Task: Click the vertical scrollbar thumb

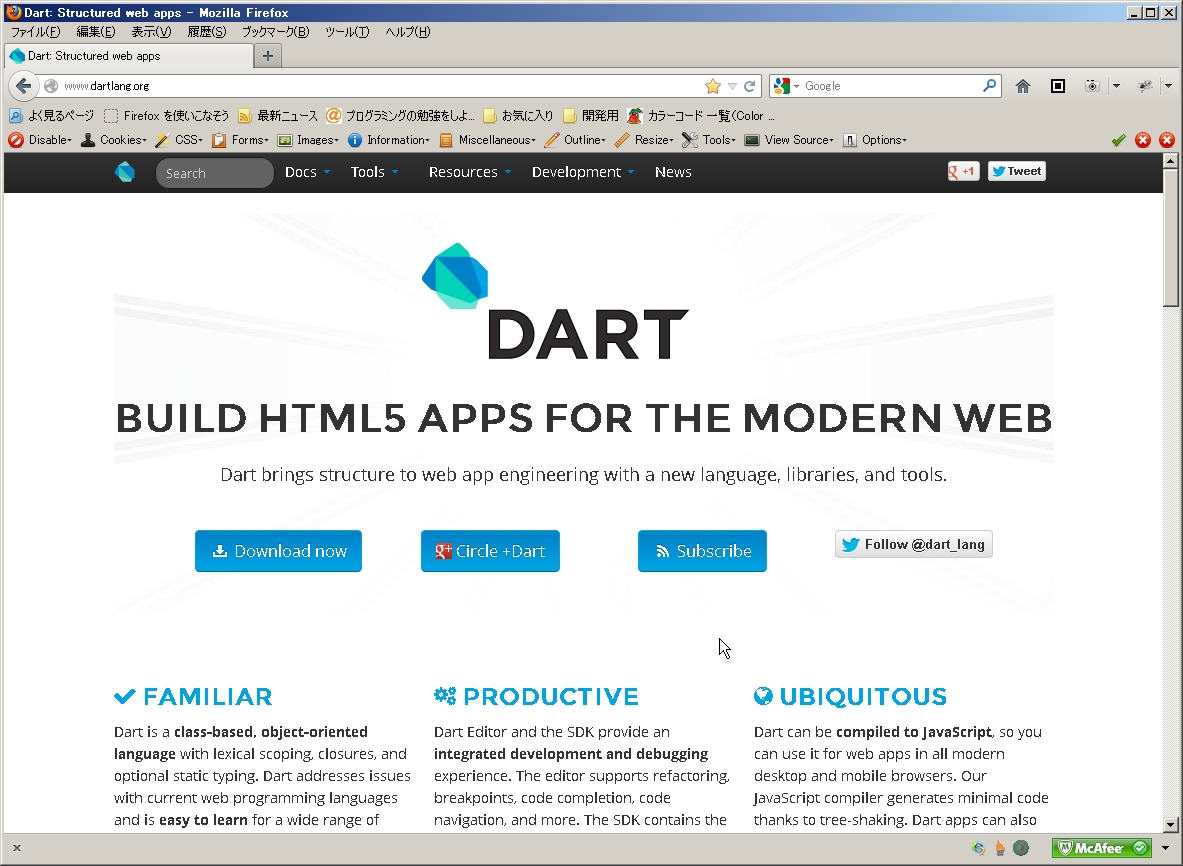Action: 1170,237
